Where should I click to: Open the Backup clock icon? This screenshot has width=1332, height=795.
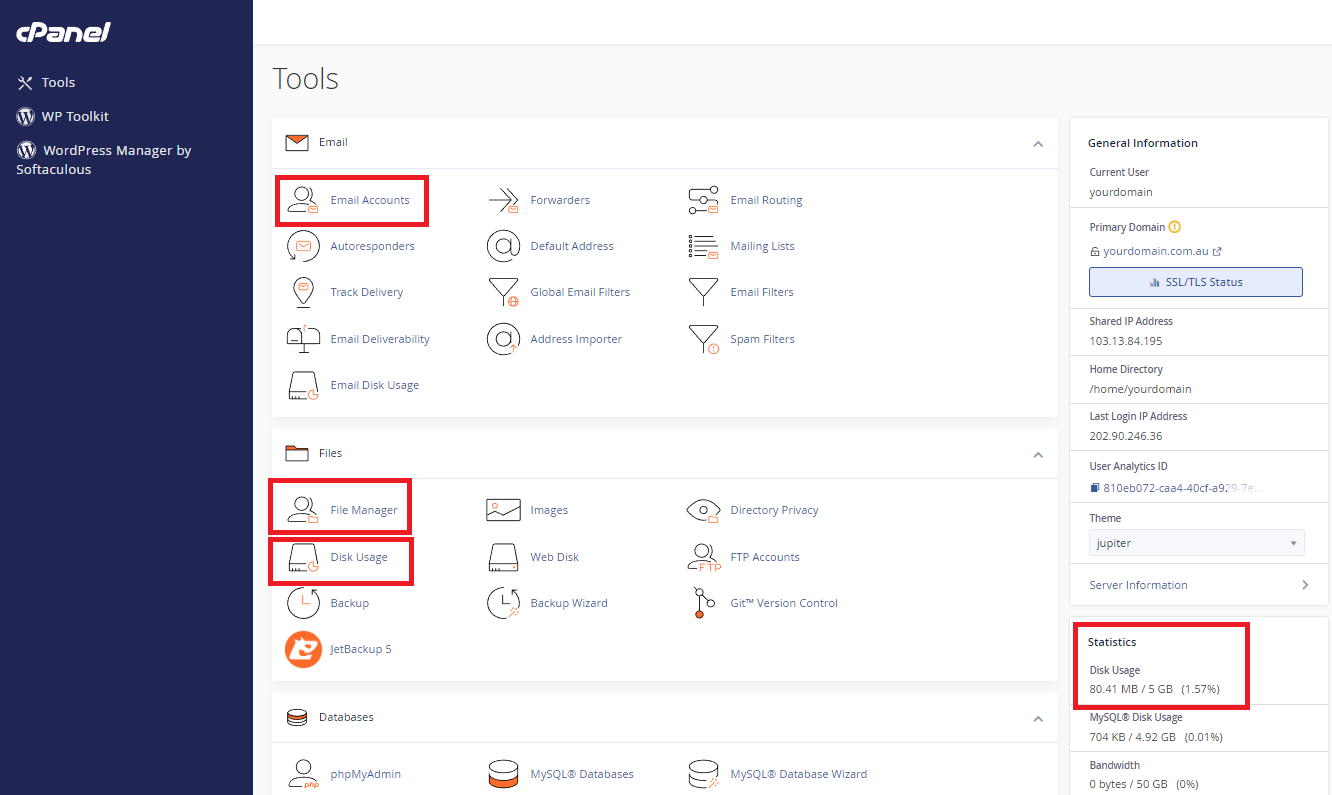click(x=303, y=603)
